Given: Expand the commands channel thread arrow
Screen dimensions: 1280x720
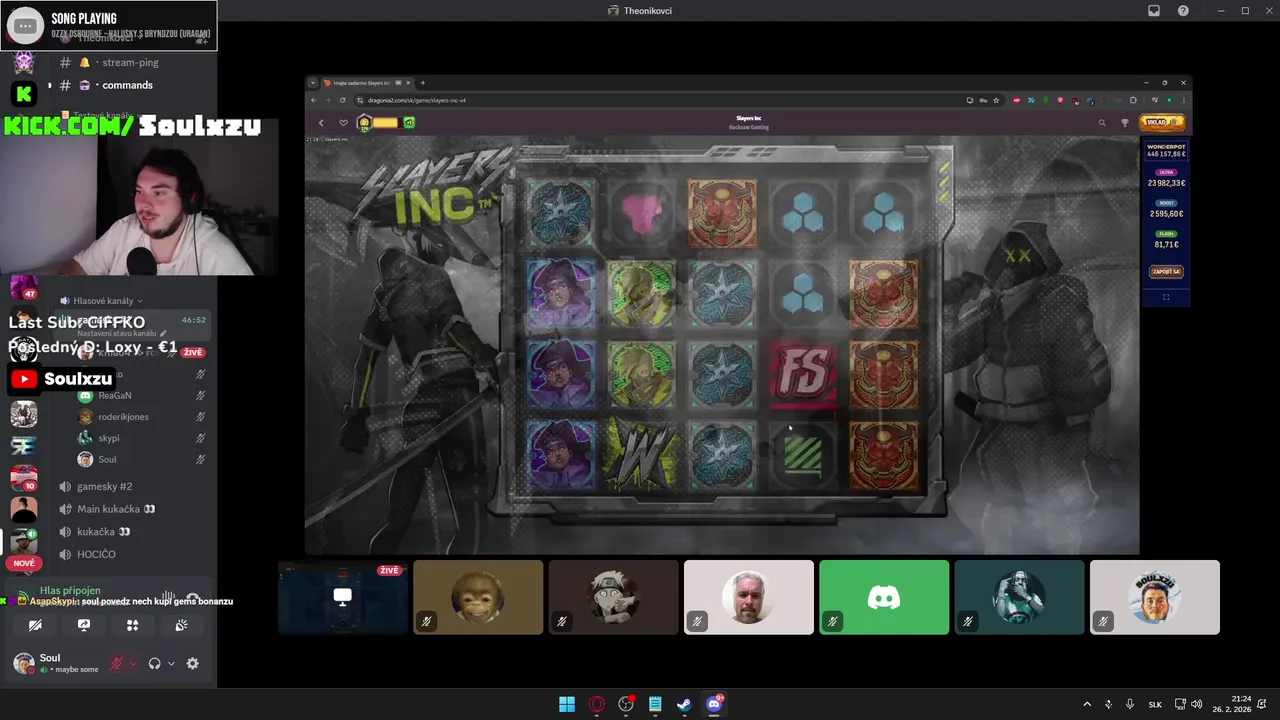Looking at the screenshot, I should tap(50, 85).
